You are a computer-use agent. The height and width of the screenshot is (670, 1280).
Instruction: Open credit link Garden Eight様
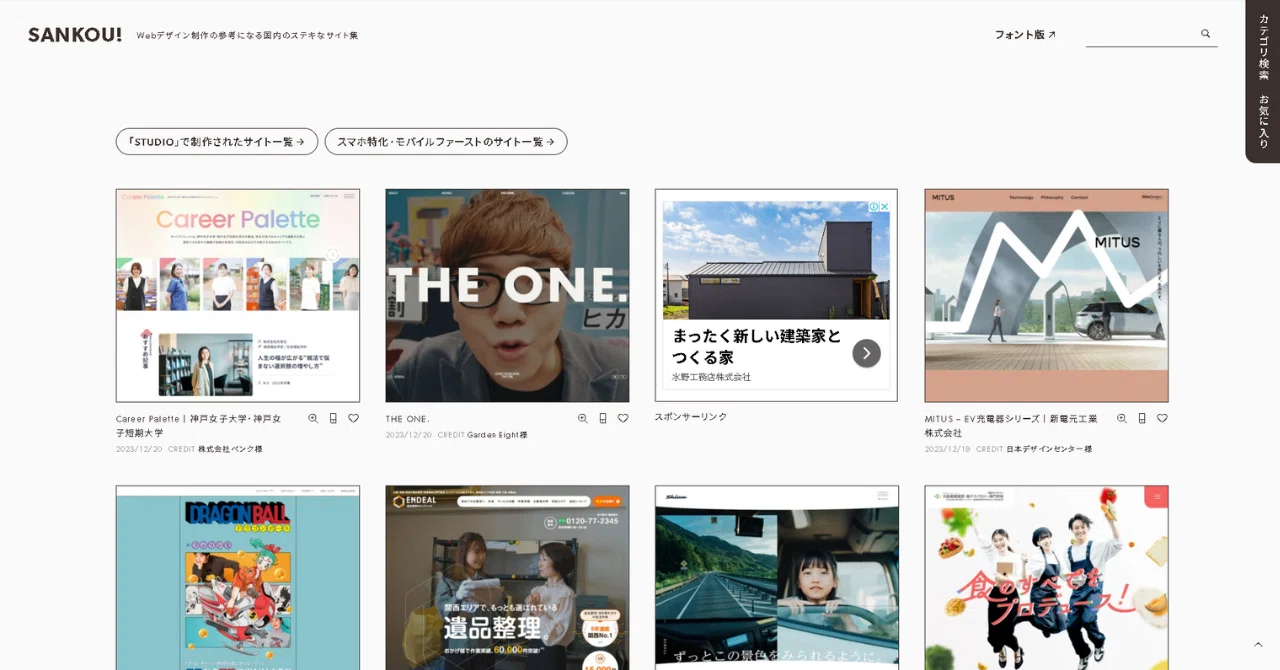point(497,435)
